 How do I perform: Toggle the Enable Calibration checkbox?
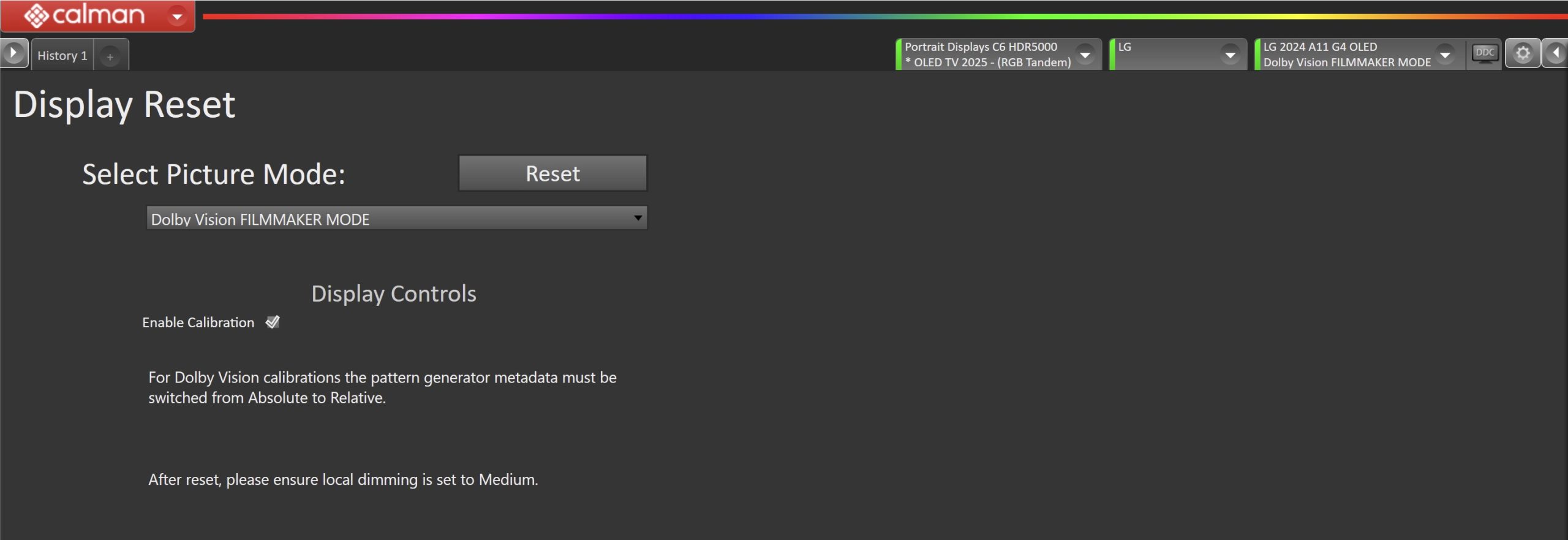click(x=273, y=322)
